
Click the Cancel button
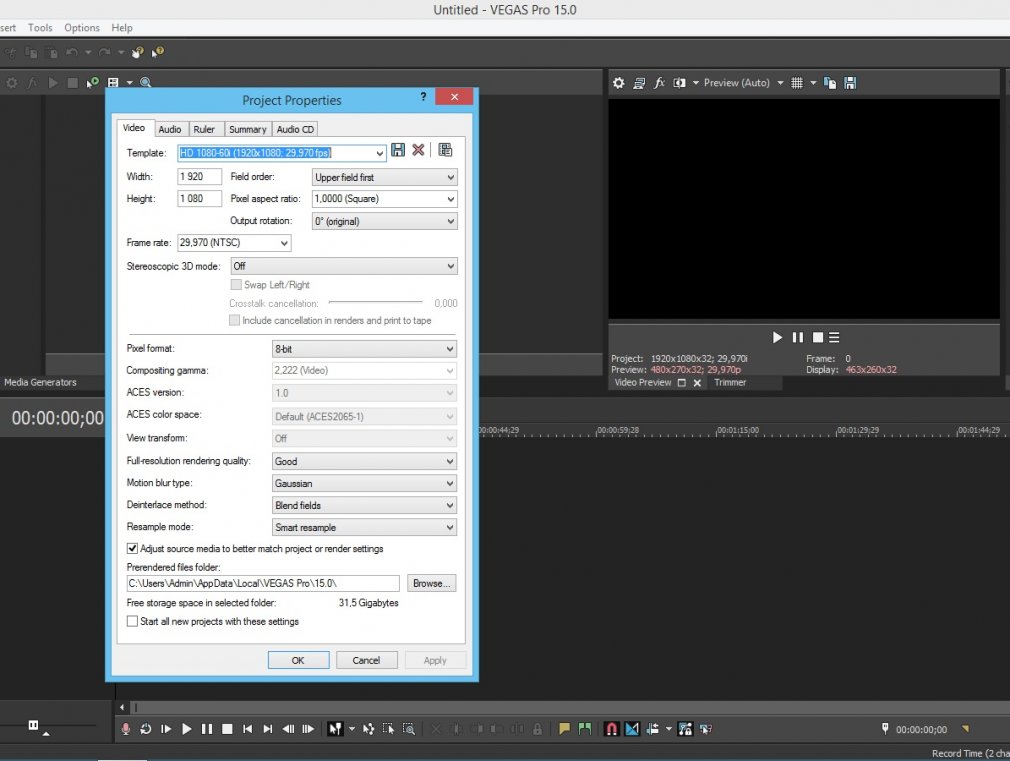point(367,660)
